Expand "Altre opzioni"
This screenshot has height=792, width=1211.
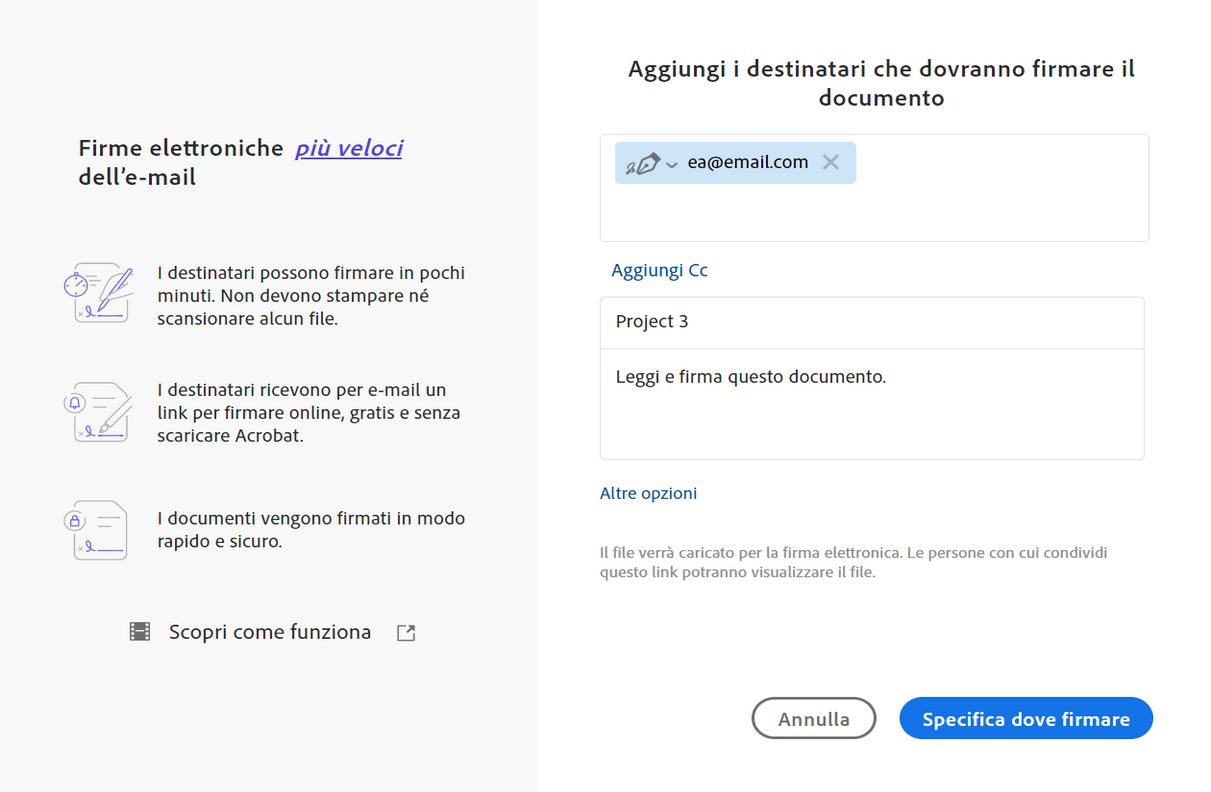[x=648, y=493]
